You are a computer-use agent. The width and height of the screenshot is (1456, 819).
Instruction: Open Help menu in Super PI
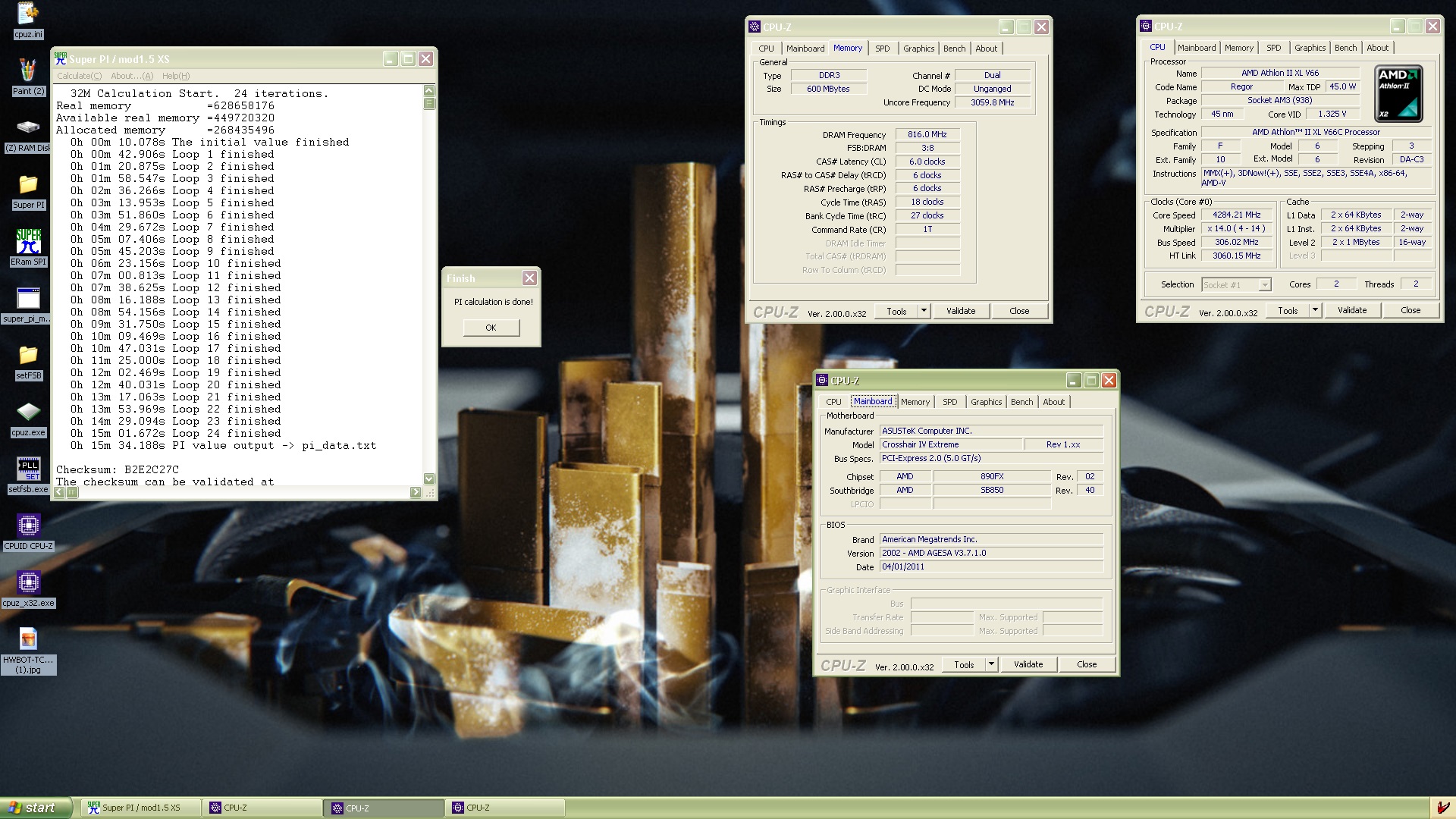click(176, 76)
